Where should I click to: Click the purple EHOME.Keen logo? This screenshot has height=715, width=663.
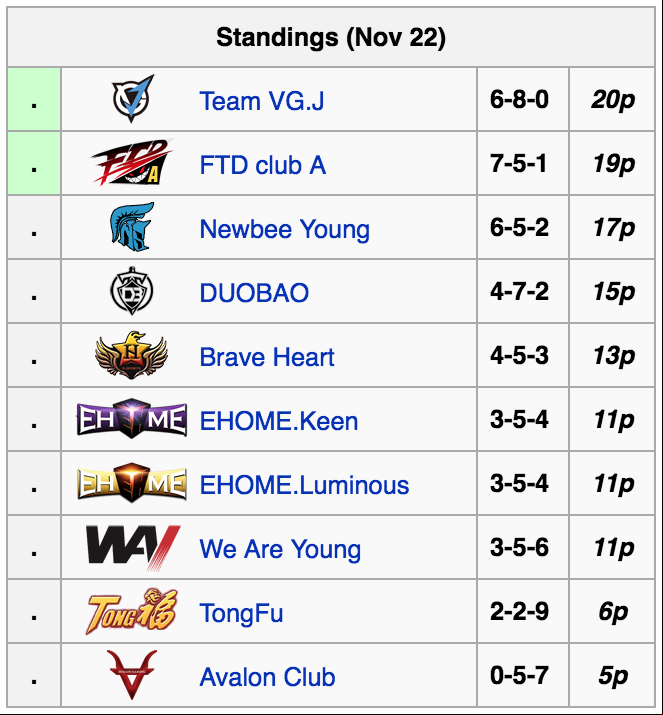coord(132,419)
